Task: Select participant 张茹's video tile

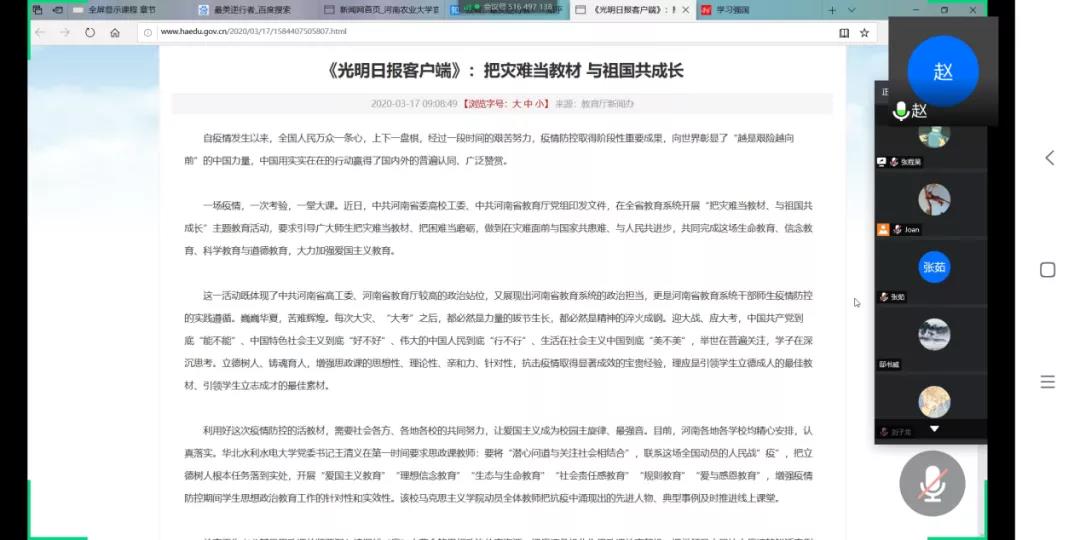Action: point(934,267)
